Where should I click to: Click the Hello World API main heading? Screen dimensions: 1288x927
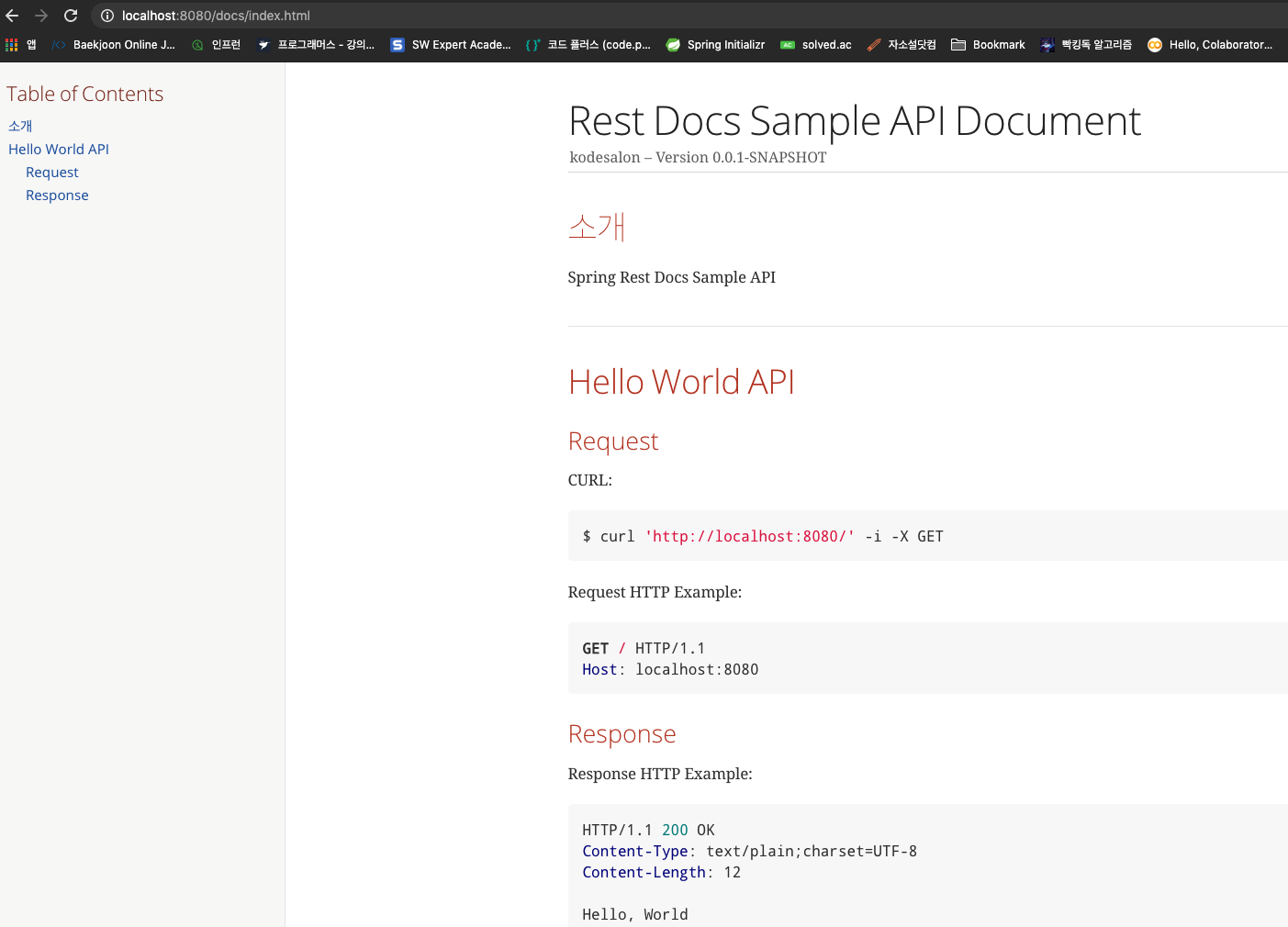click(681, 382)
